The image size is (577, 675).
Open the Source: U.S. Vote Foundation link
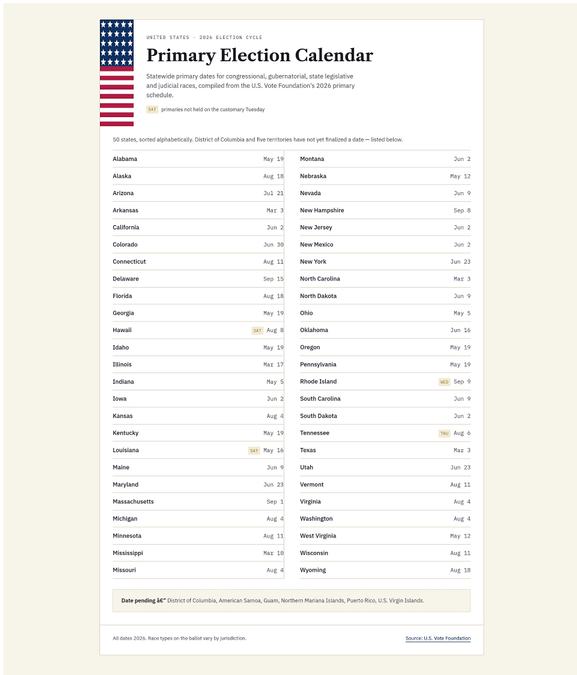coord(438,638)
